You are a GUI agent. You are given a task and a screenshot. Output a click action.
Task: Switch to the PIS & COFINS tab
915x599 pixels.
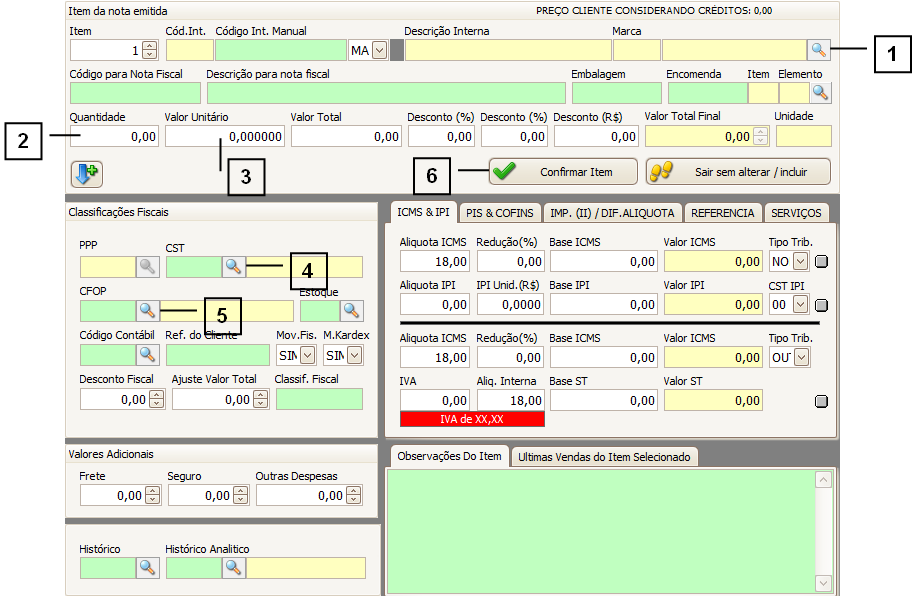(500, 213)
